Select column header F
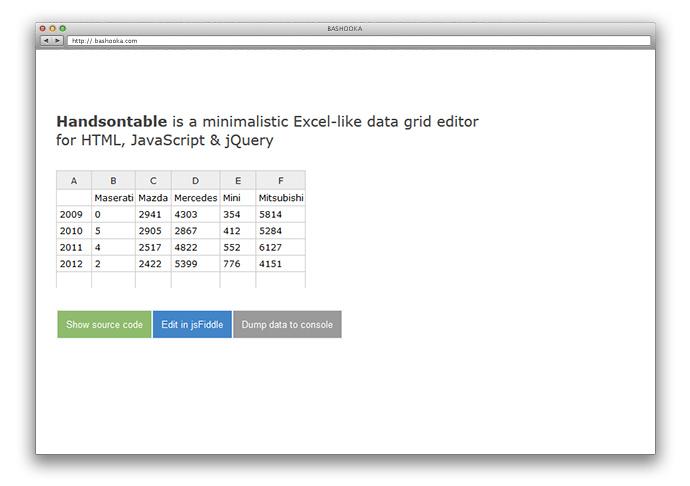Image resolution: width=690 pixels, height=486 pixels. pos(280,180)
